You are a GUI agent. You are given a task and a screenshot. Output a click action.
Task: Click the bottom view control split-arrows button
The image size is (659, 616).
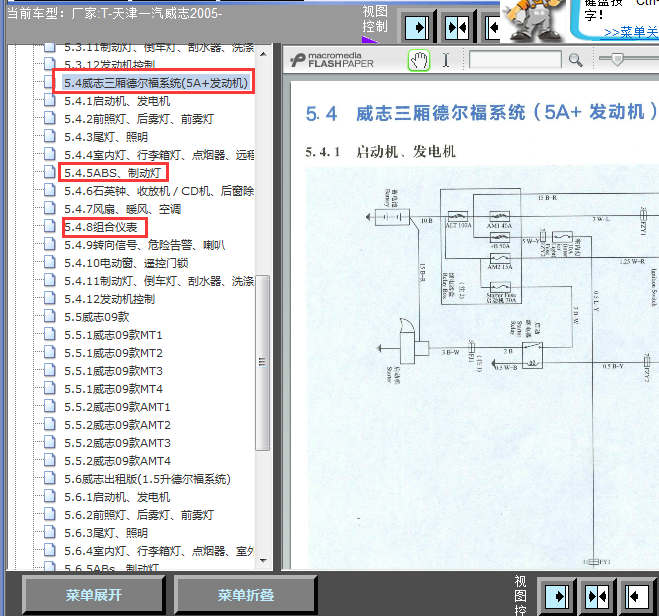tap(597, 596)
